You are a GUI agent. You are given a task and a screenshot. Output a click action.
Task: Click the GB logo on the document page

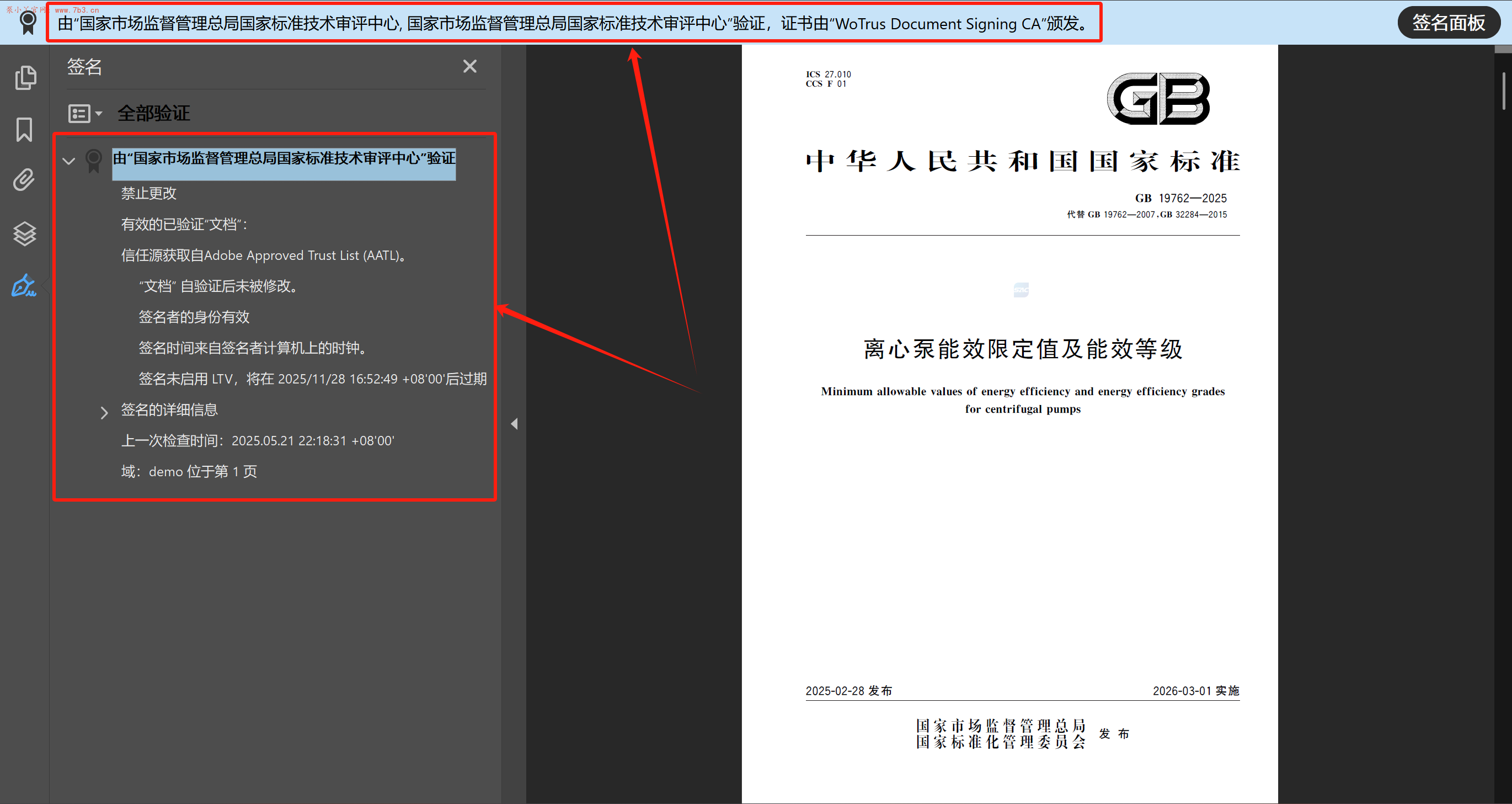click(1158, 99)
